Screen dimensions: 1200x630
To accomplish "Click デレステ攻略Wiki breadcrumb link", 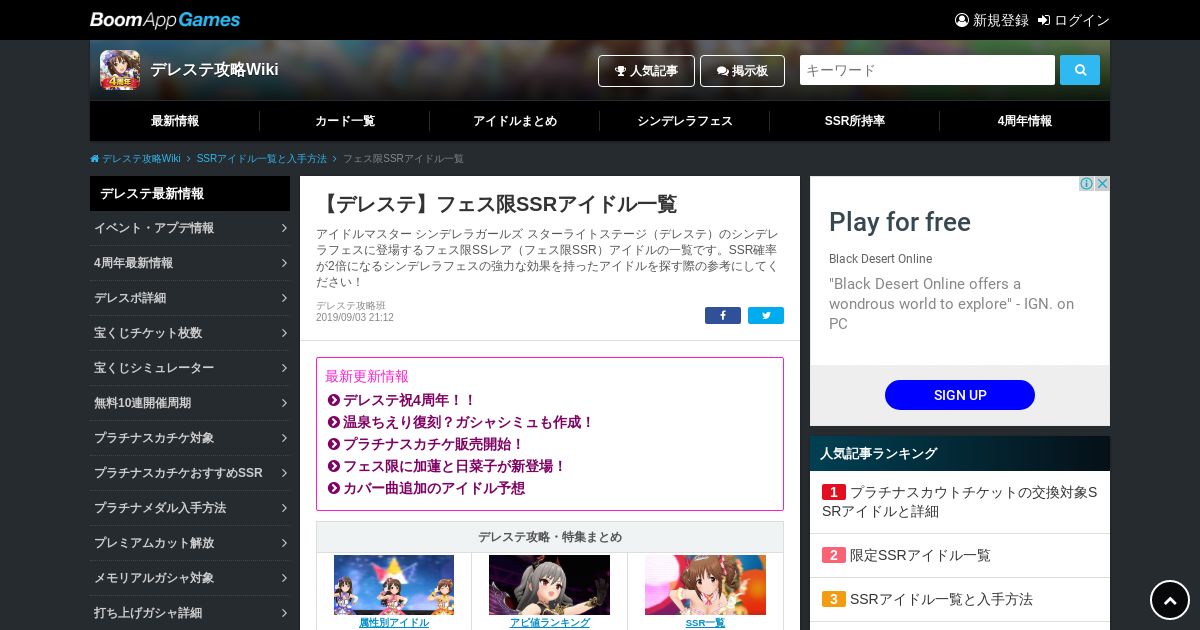I will [141, 159].
